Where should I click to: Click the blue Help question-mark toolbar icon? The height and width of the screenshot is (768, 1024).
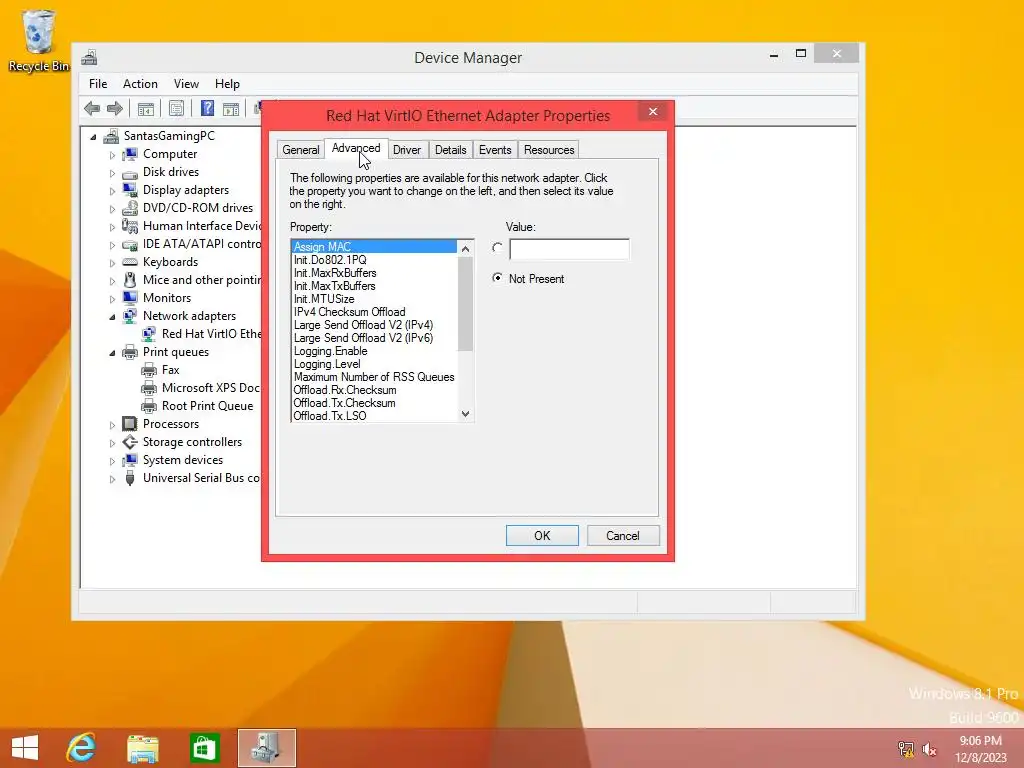point(207,108)
